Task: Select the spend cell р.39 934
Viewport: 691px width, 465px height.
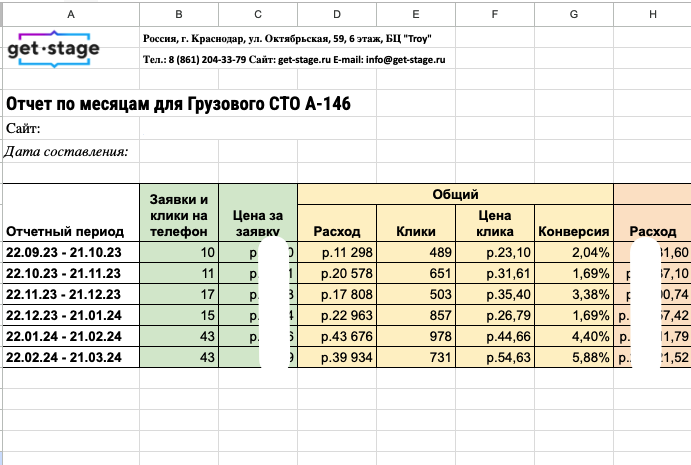Action: coord(337,357)
